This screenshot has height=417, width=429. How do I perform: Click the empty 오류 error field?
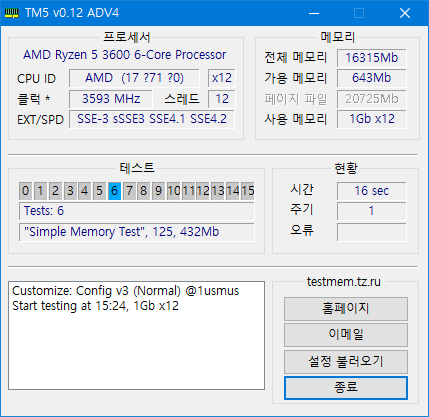coord(372,232)
